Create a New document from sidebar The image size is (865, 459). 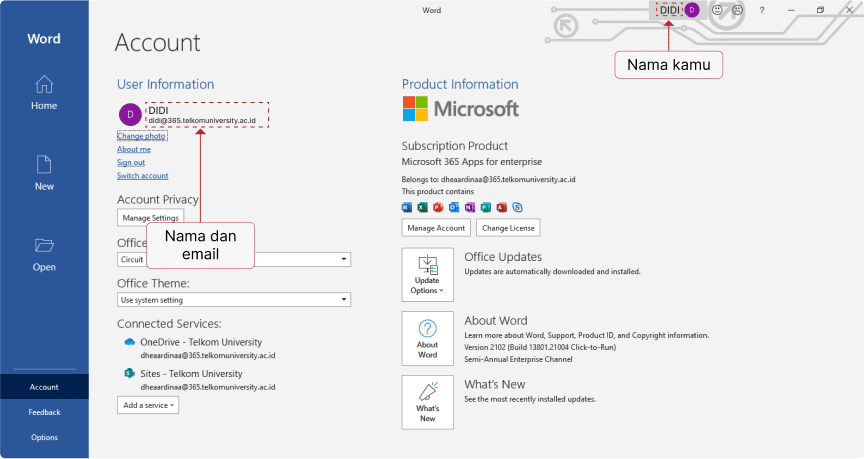coord(44,173)
